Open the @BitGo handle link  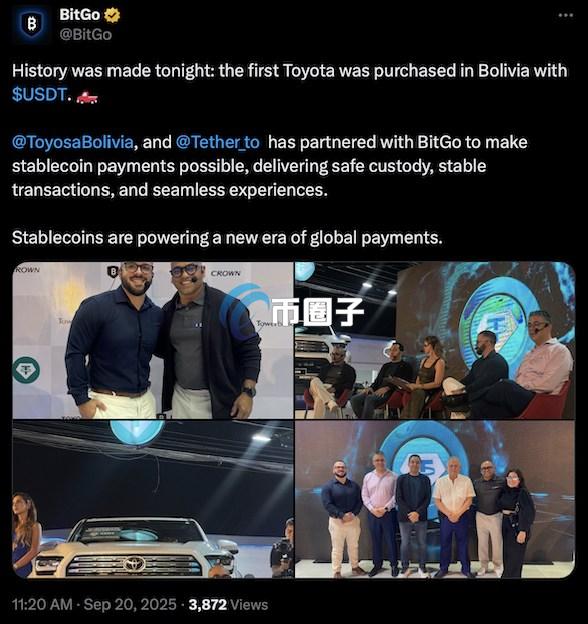(86, 35)
